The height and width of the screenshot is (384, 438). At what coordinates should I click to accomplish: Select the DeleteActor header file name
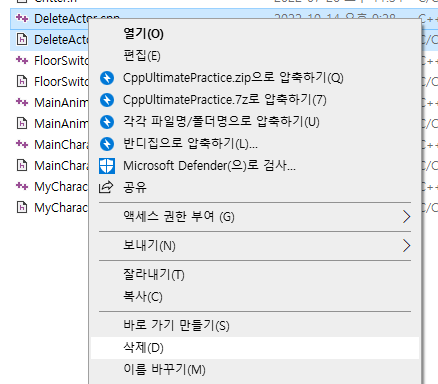(x=61, y=40)
